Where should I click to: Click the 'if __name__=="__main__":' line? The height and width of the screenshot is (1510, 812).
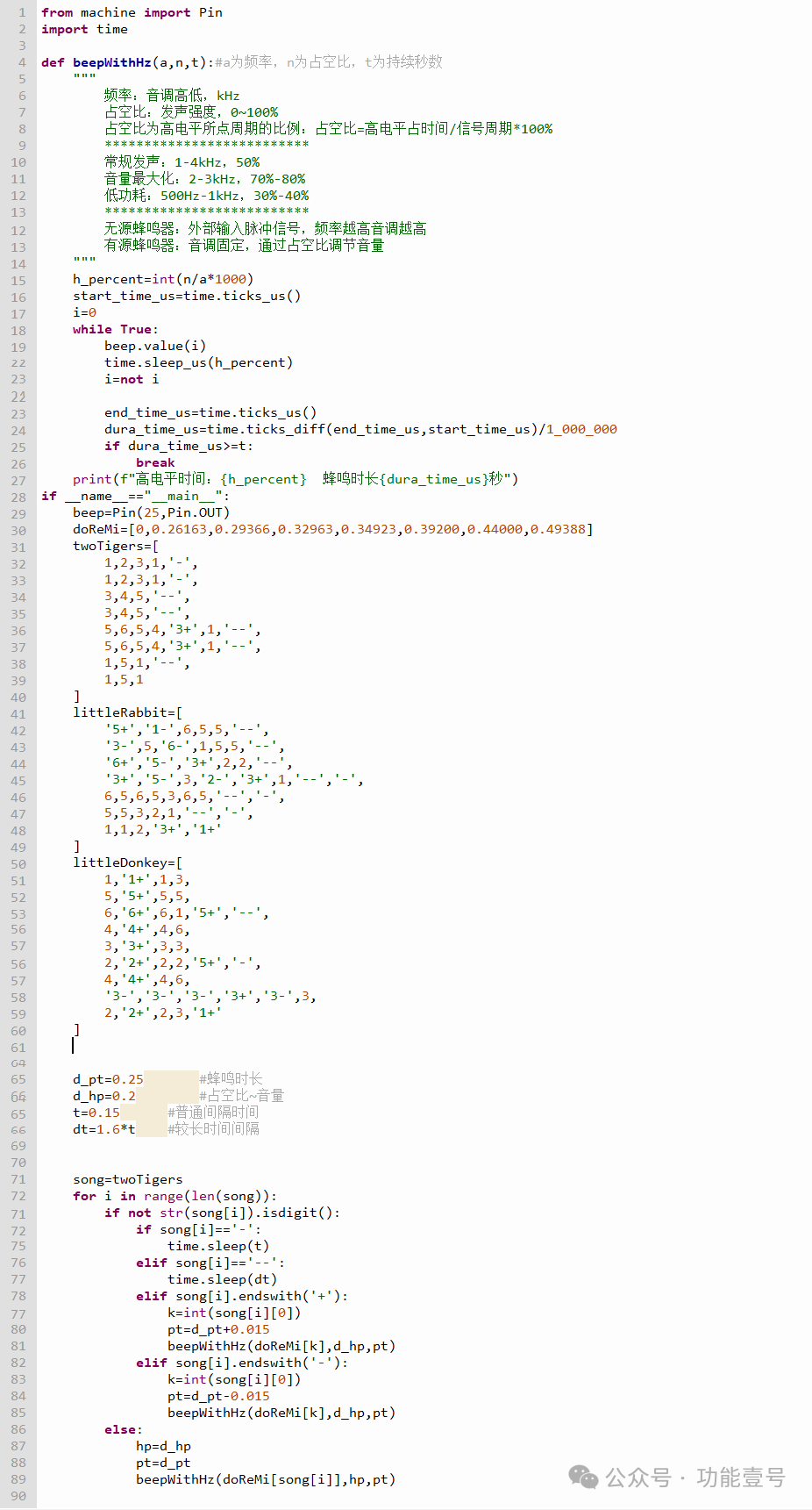135,496
